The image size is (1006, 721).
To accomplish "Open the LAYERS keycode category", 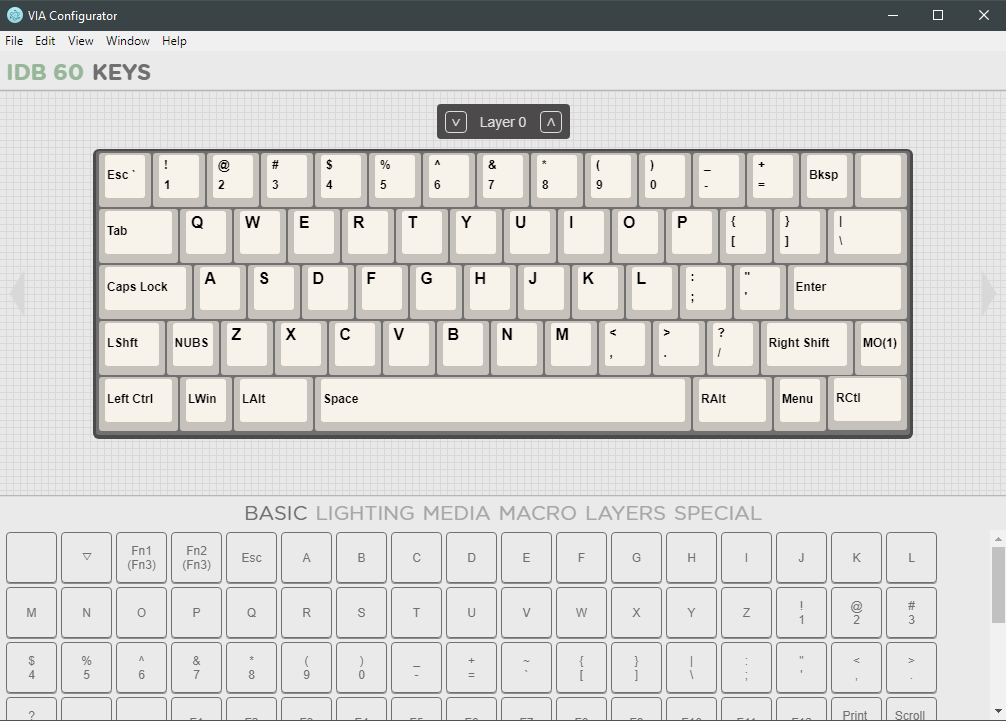I will (x=625, y=514).
